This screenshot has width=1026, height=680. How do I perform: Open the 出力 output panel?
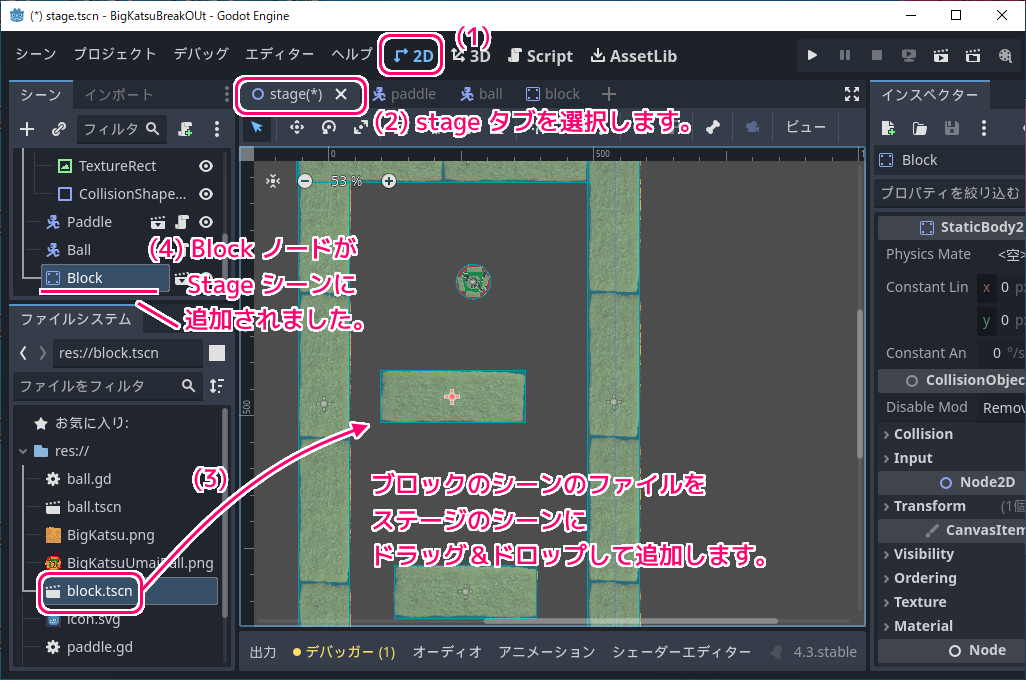click(263, 652)
